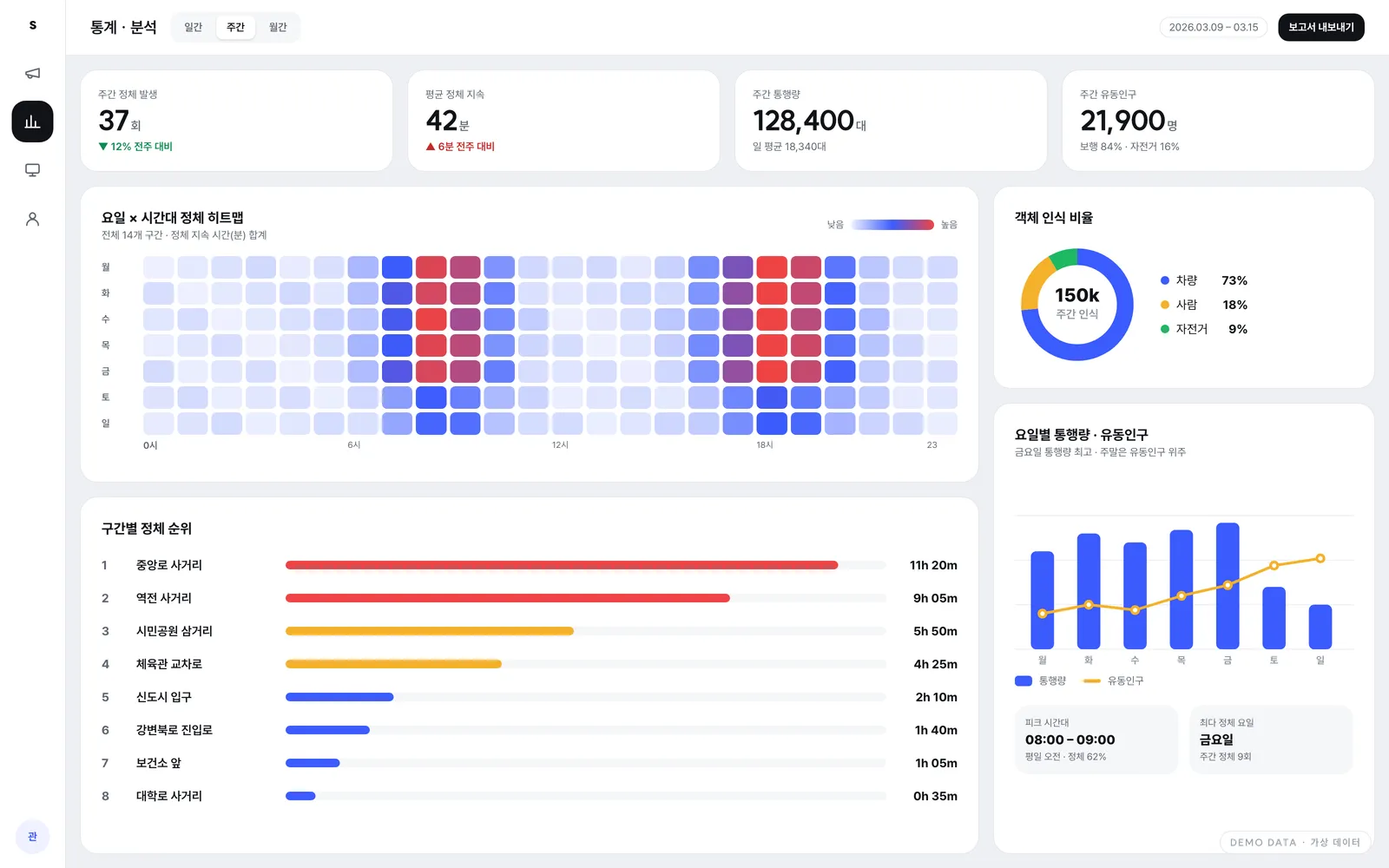Screen dimensions: 1389x868
Task: Click the 주간 유동인구 value 21,900
Action: click(1122, 121)
